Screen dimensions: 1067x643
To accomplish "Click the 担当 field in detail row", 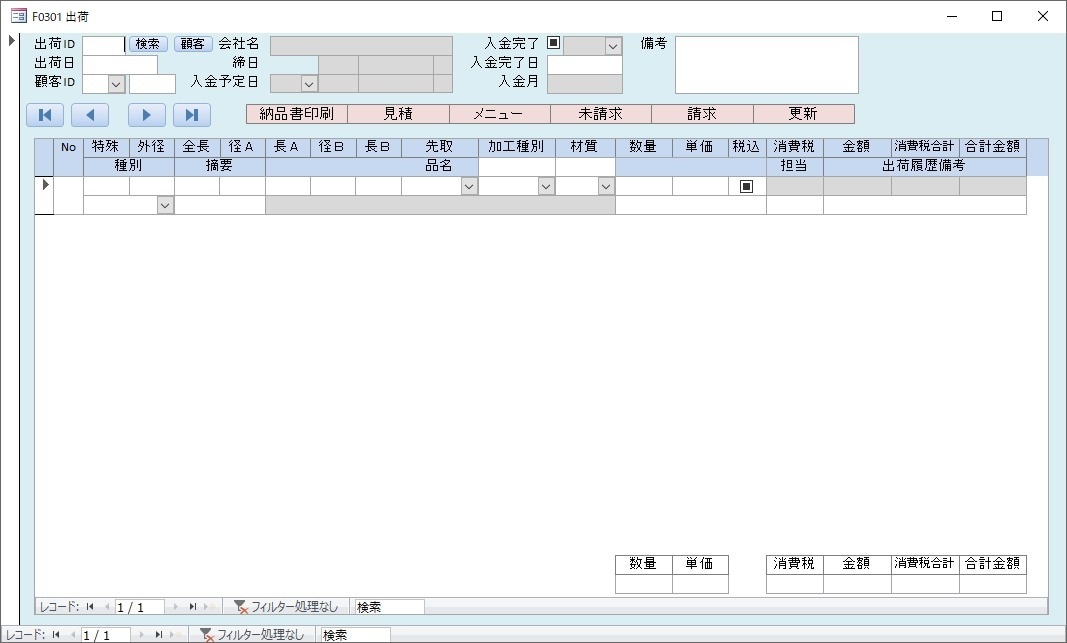I will pos(795,205).
